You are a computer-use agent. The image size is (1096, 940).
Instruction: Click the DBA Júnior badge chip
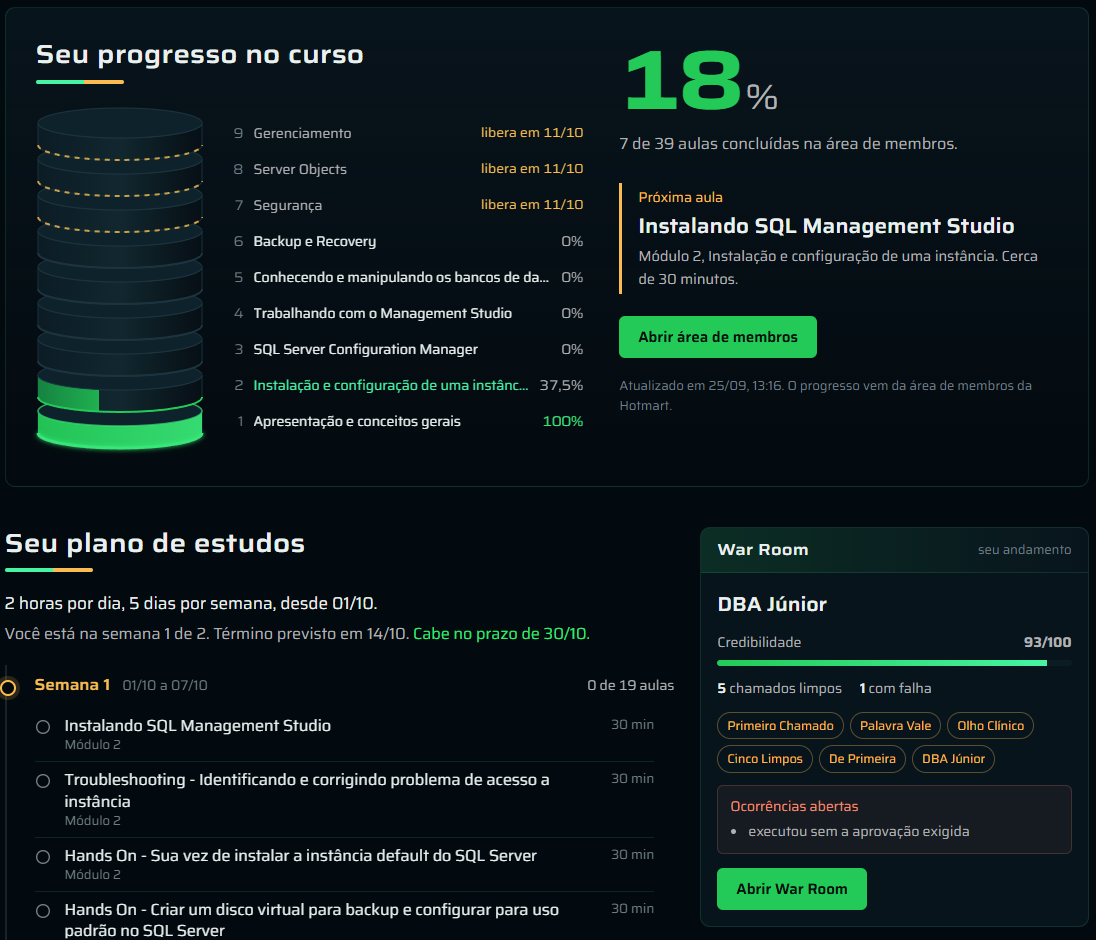pos(953,758)
